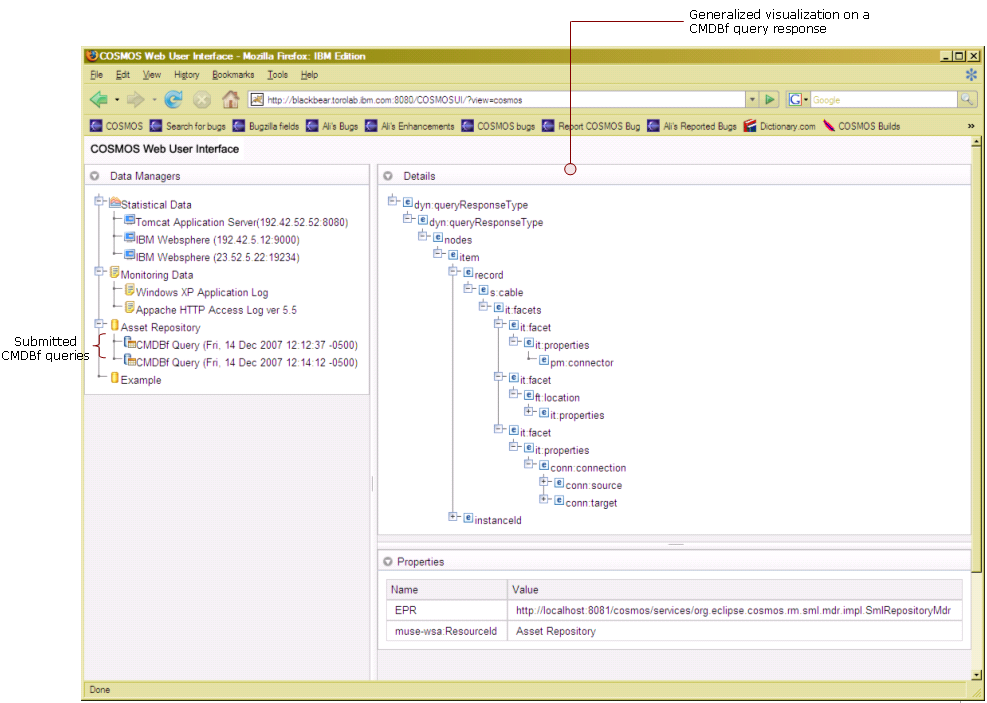Open the View menu
This screenshot has width=987, height=703.
(151, 74)
